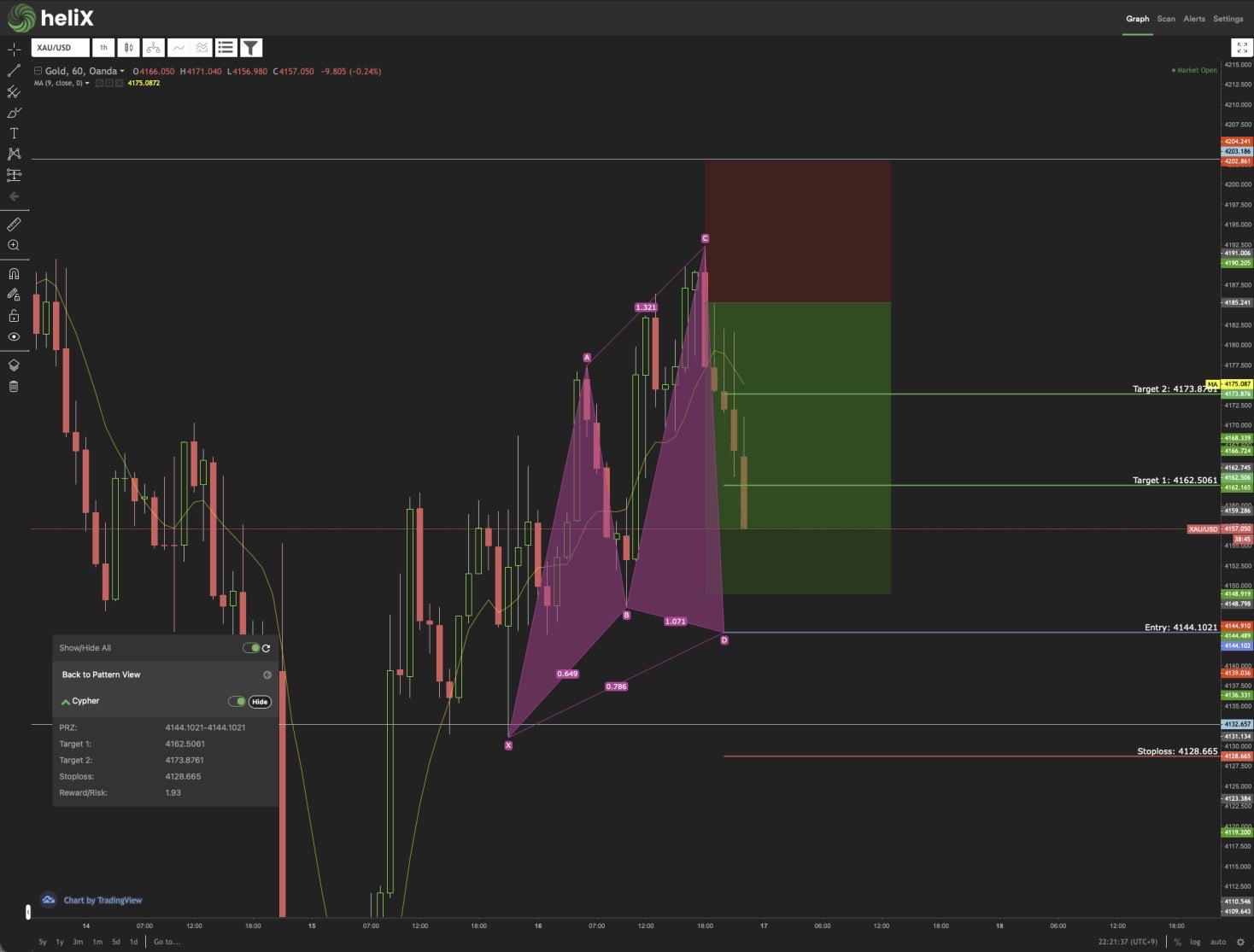Viewport: 1254px width, 952px height.
Task: Open the pitchfork drawing tools
Action: (x=14, y=91)
